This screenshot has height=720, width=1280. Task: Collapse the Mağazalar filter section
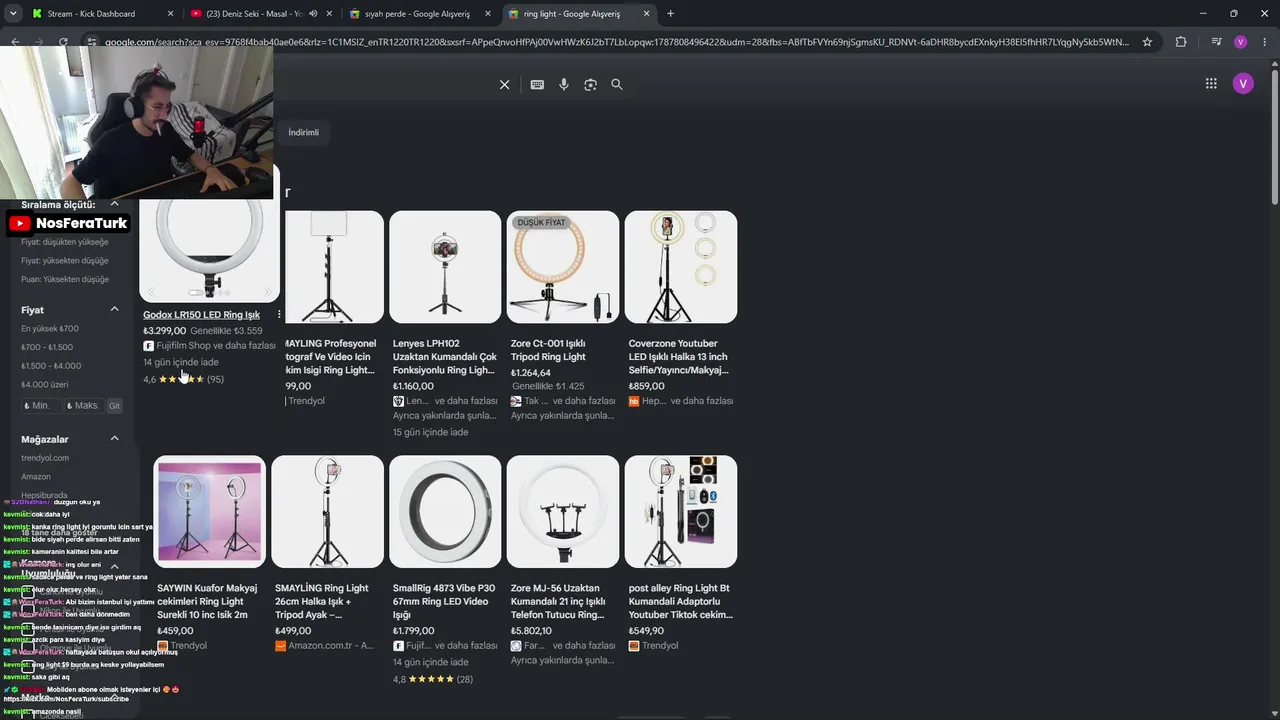click(x=114, y=439)
